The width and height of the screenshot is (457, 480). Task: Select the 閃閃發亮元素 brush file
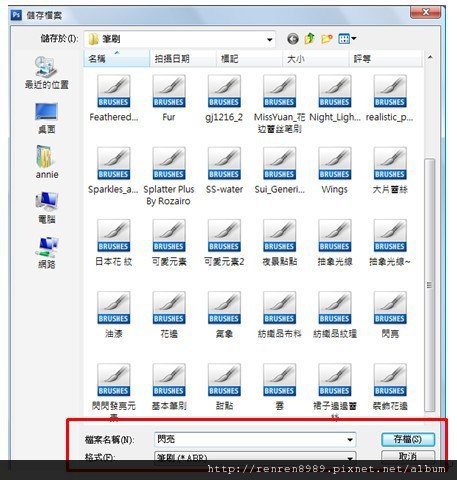[113, 392]
